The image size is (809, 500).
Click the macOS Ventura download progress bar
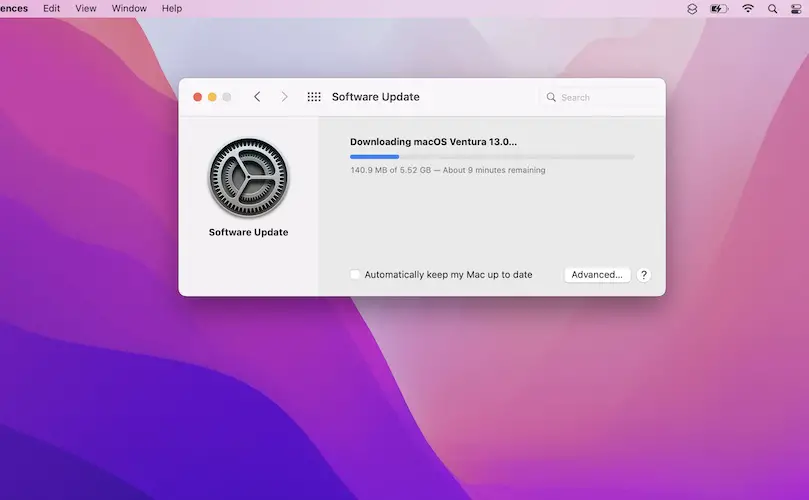tap(491, 157)
